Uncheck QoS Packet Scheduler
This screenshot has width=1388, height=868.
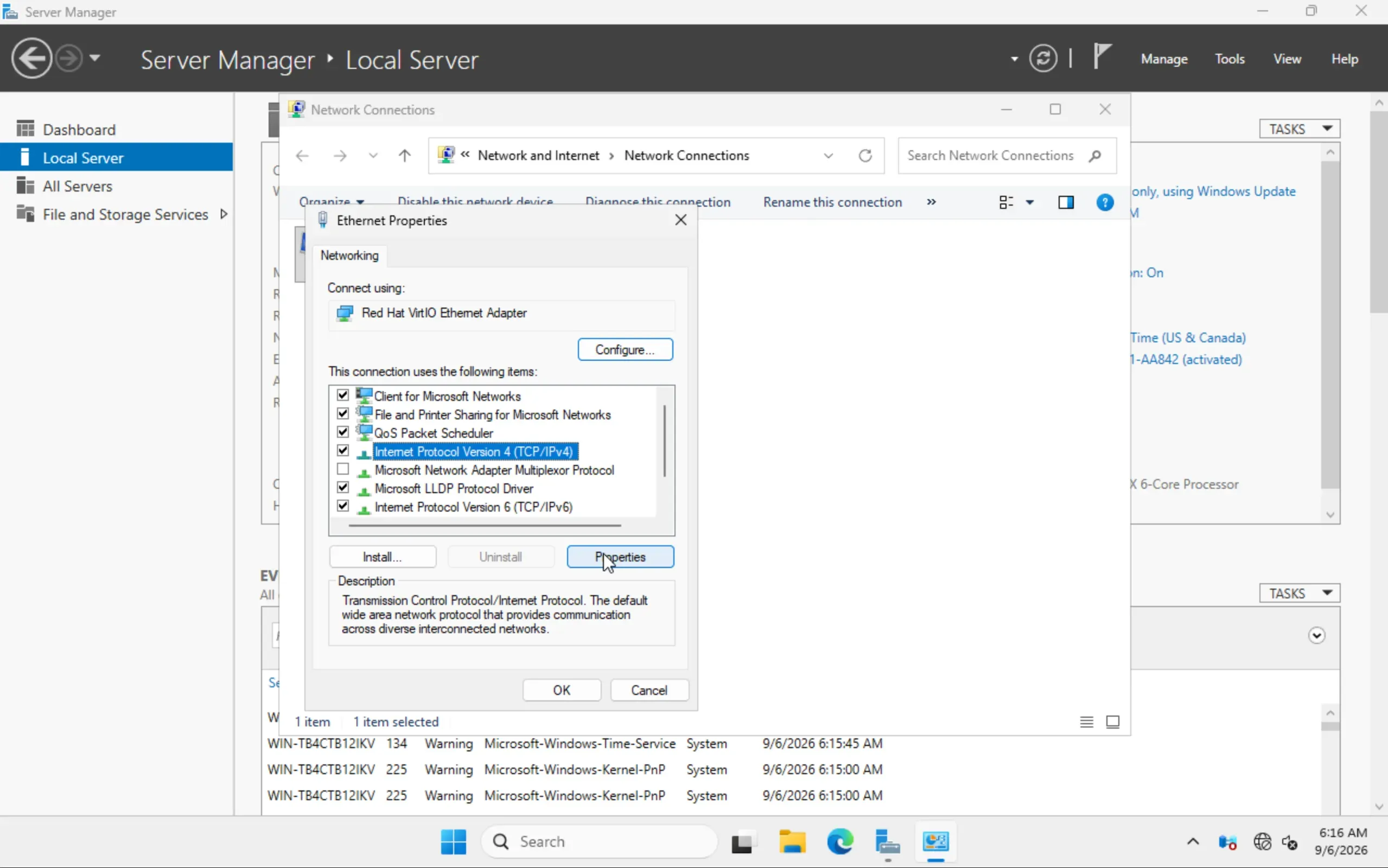click(343, 432)
